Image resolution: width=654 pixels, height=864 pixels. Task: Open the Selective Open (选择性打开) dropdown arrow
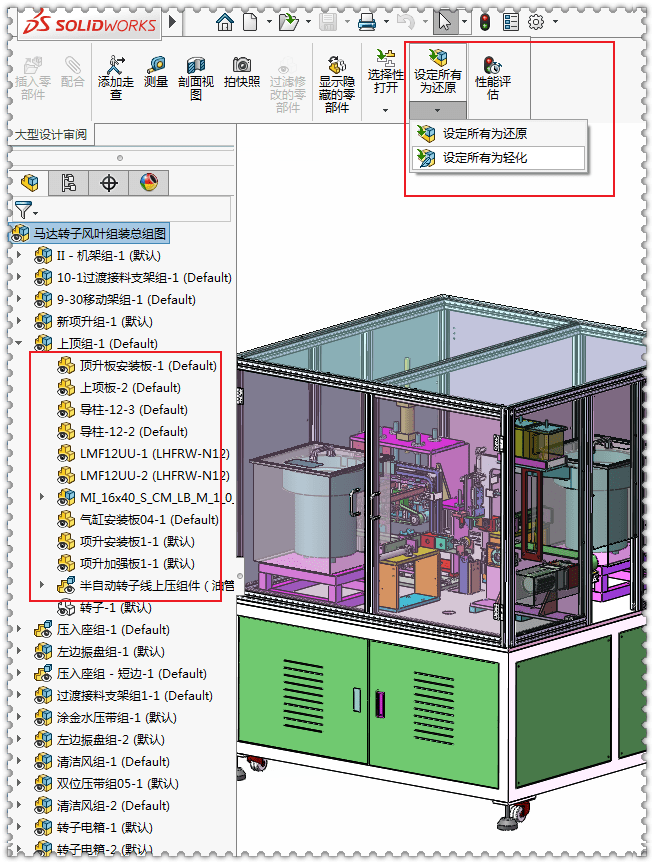click(385, 111)
